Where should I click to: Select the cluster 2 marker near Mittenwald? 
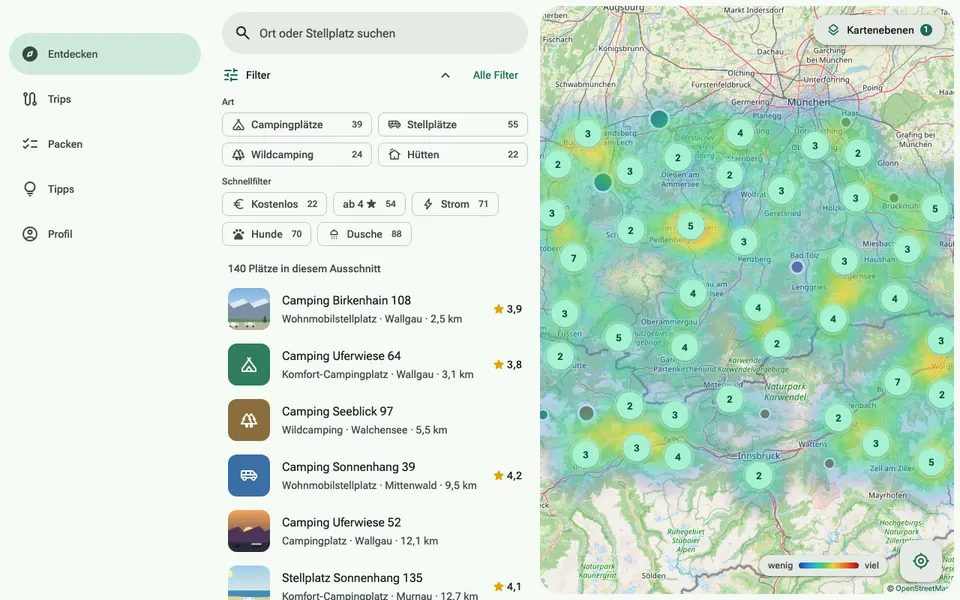(729, 399)
